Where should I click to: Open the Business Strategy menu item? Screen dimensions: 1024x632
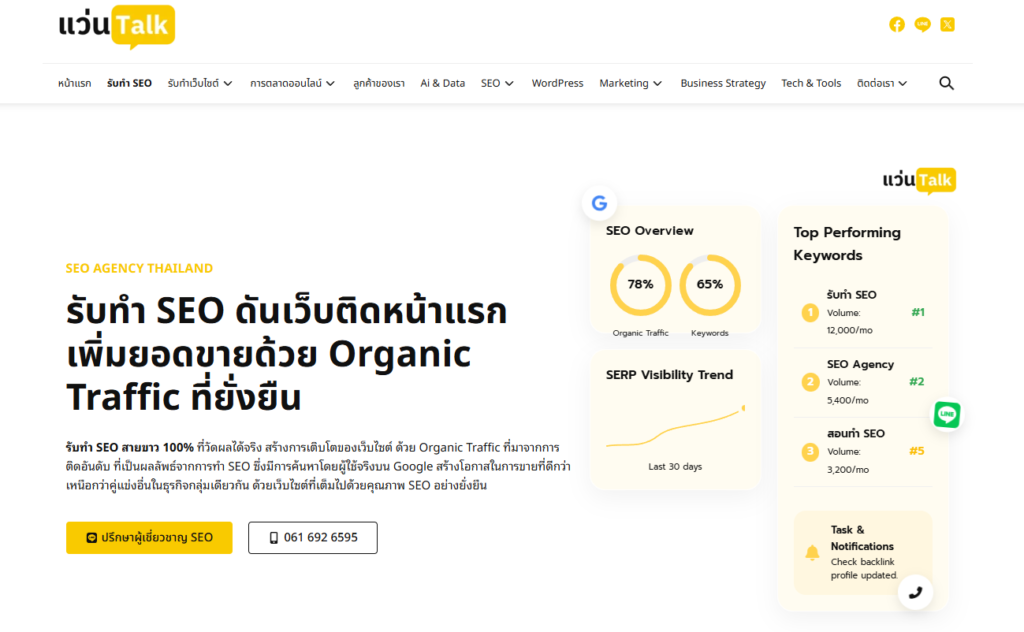click(x=723, y=83)
